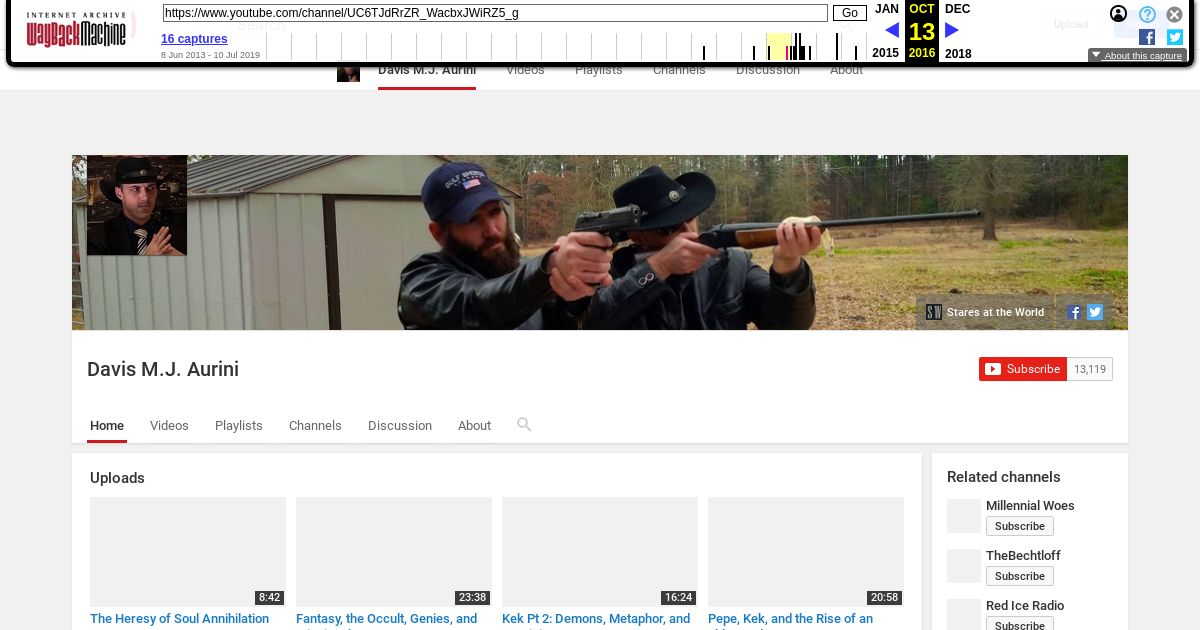This screenshot has height=630, width=1200.
Task: Expand About this capture dropdown
Action: 1137,56
